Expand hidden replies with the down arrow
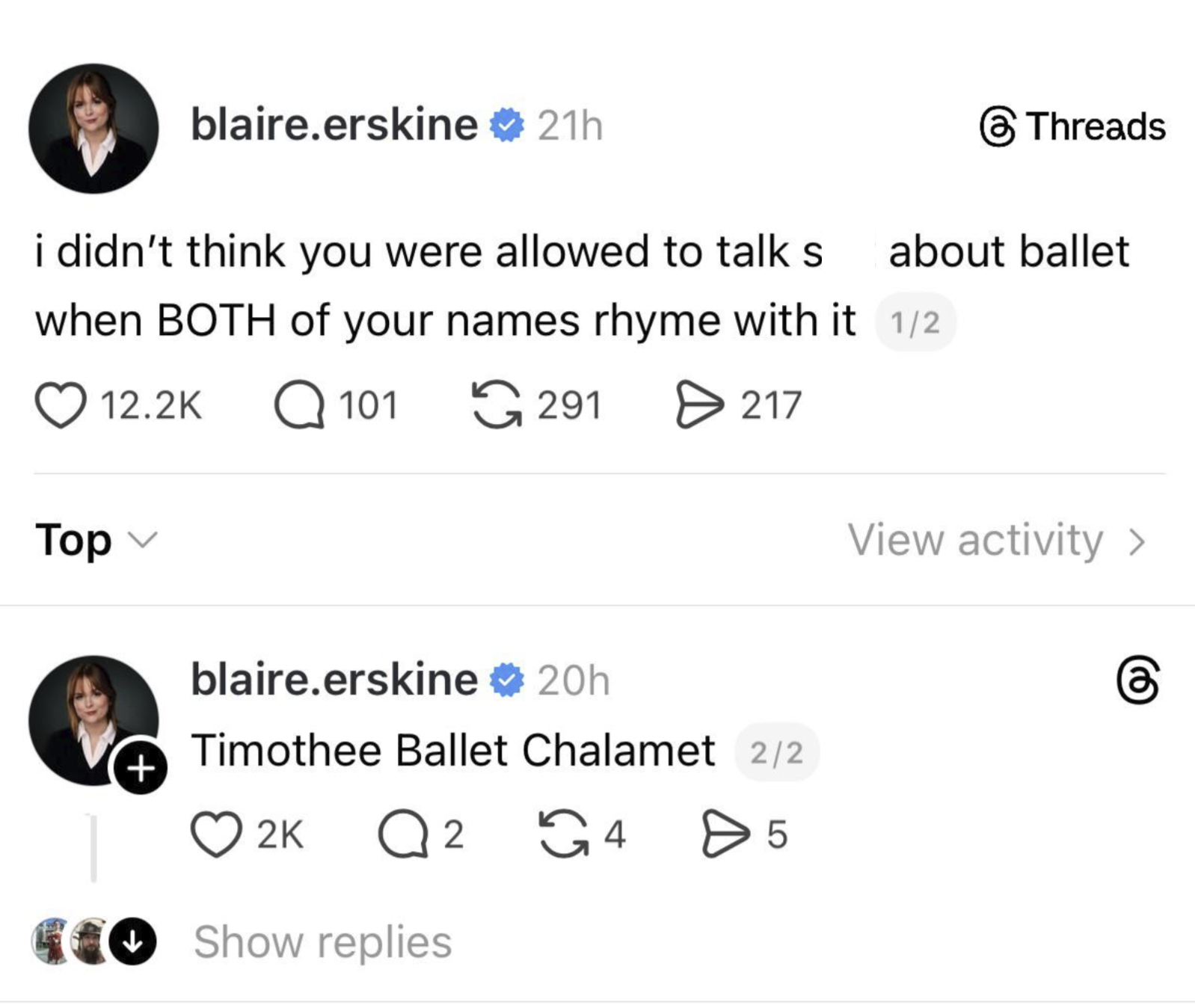The width and height of the screenshot is (1195, 1008). 133,942
